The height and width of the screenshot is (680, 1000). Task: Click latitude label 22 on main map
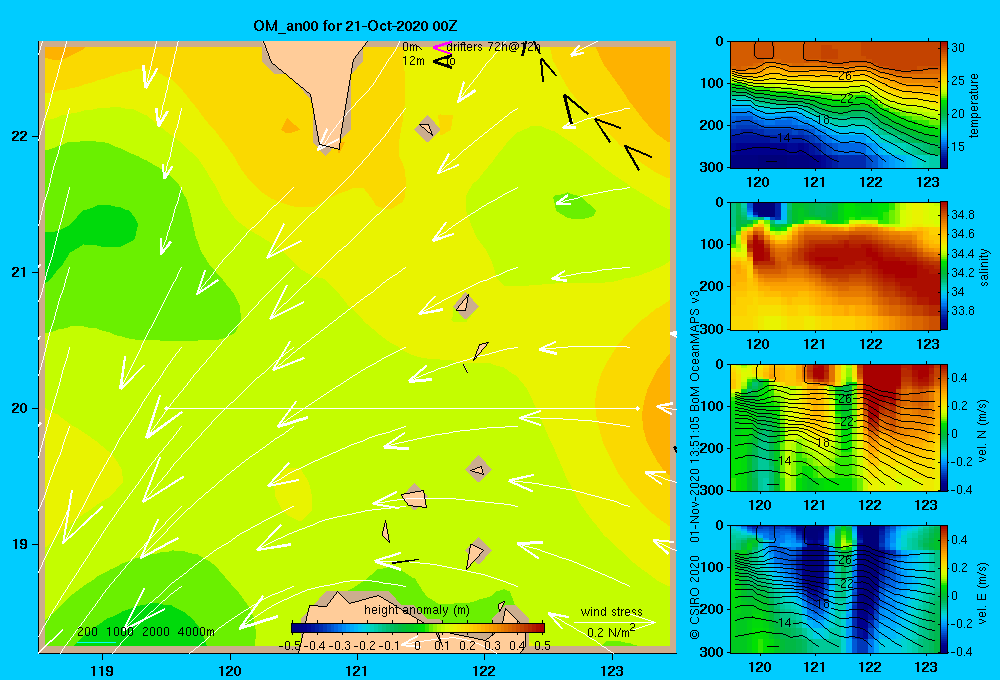pyautogui.click(x=19, y=136)
